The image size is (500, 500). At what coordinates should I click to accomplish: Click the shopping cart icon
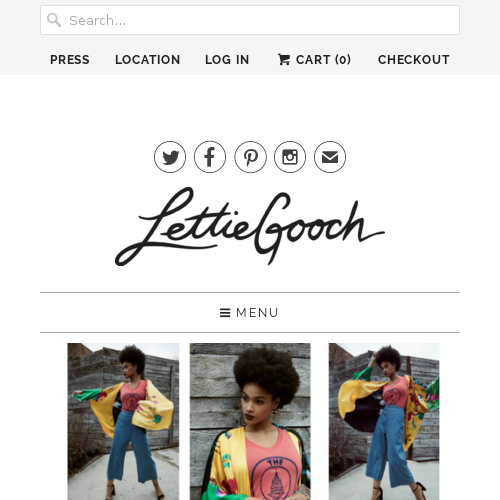pyautogui.click(x=284, y=60)
